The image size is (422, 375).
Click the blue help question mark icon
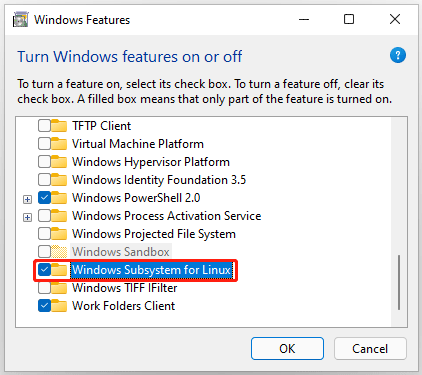(x=398, y=55)
